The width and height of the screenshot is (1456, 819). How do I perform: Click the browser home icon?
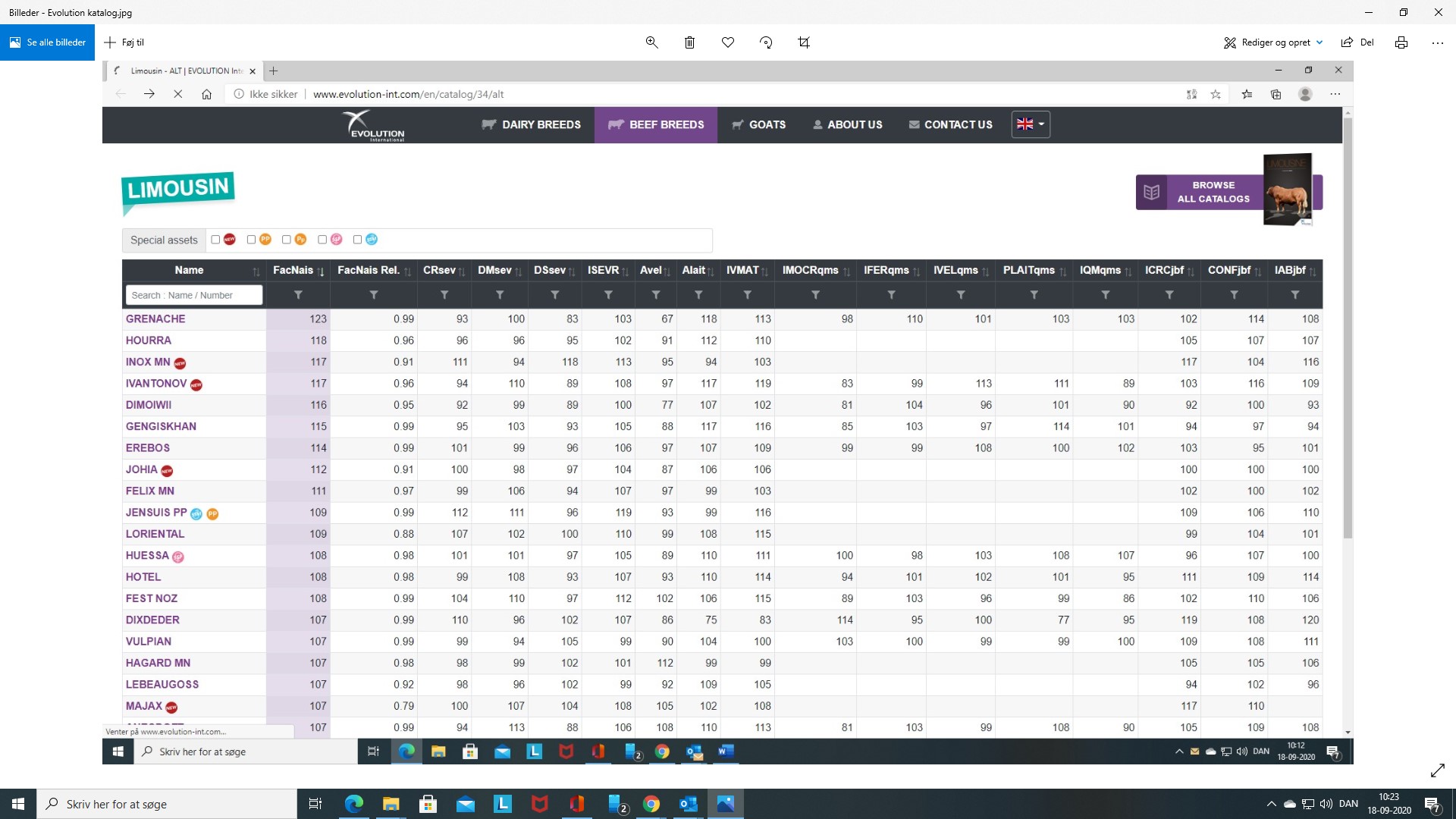[x=206, y=94]
